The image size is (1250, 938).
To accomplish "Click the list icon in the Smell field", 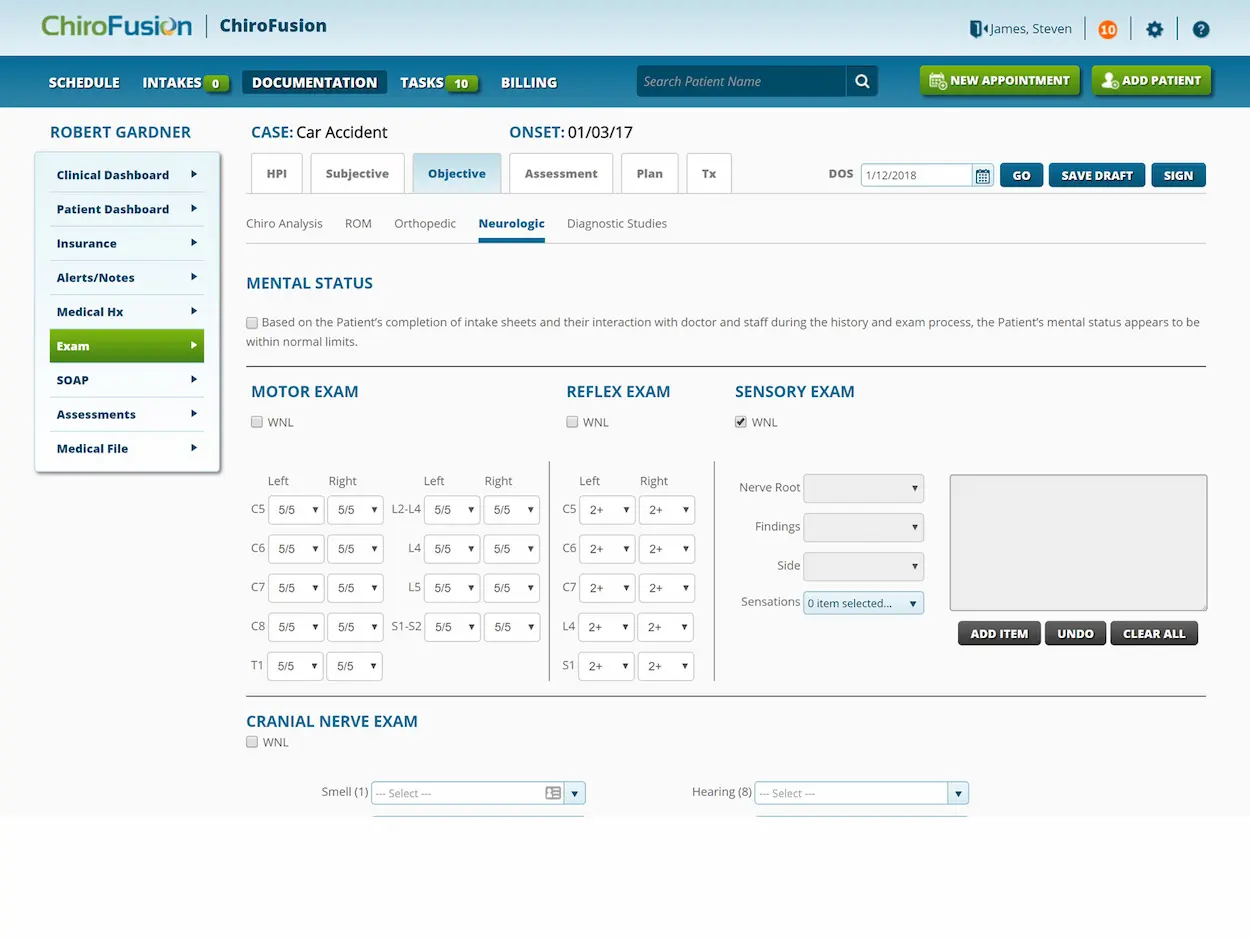I will (553, 792).
